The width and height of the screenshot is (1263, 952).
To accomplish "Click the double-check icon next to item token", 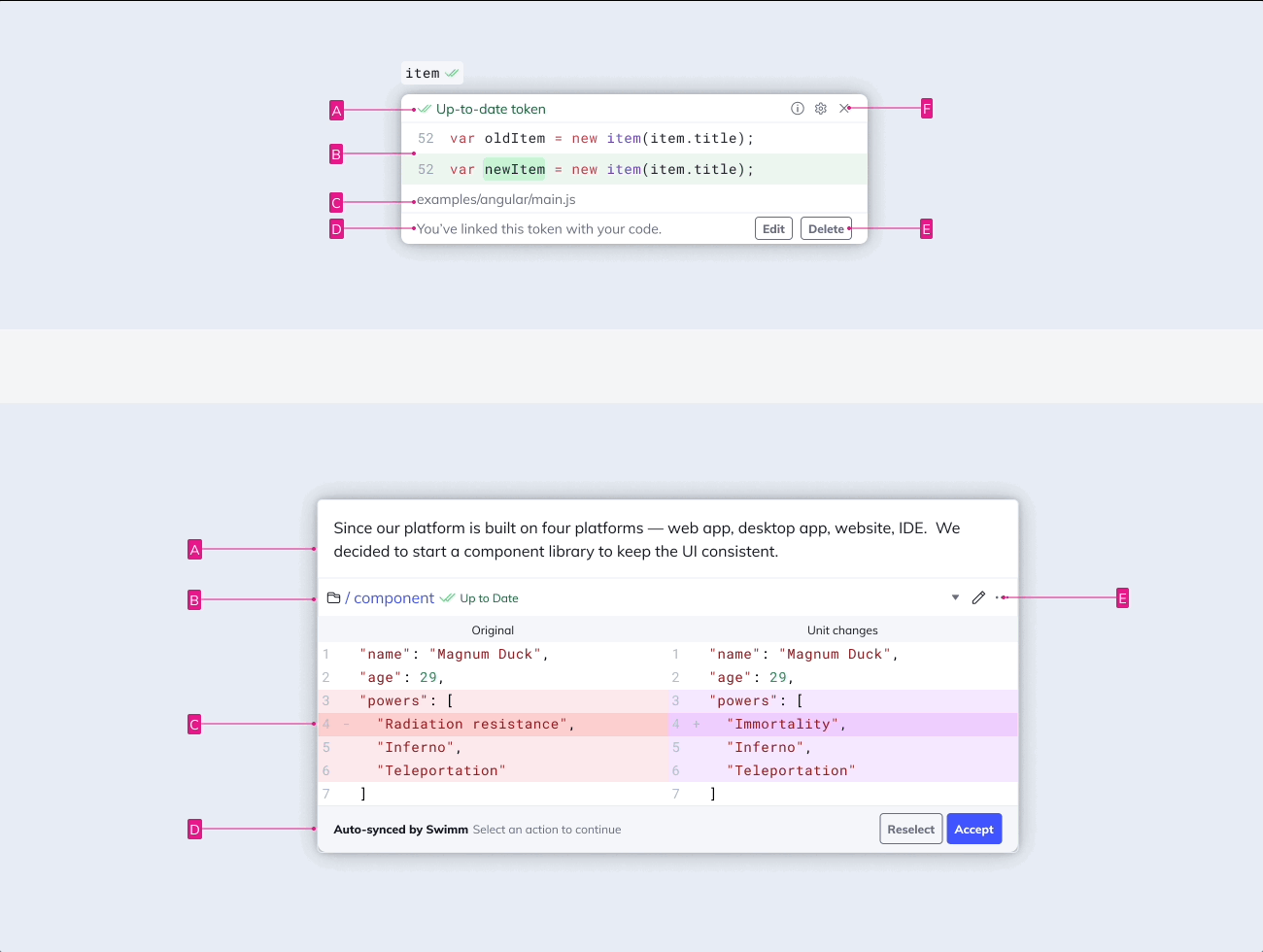I will coord(452,73).
